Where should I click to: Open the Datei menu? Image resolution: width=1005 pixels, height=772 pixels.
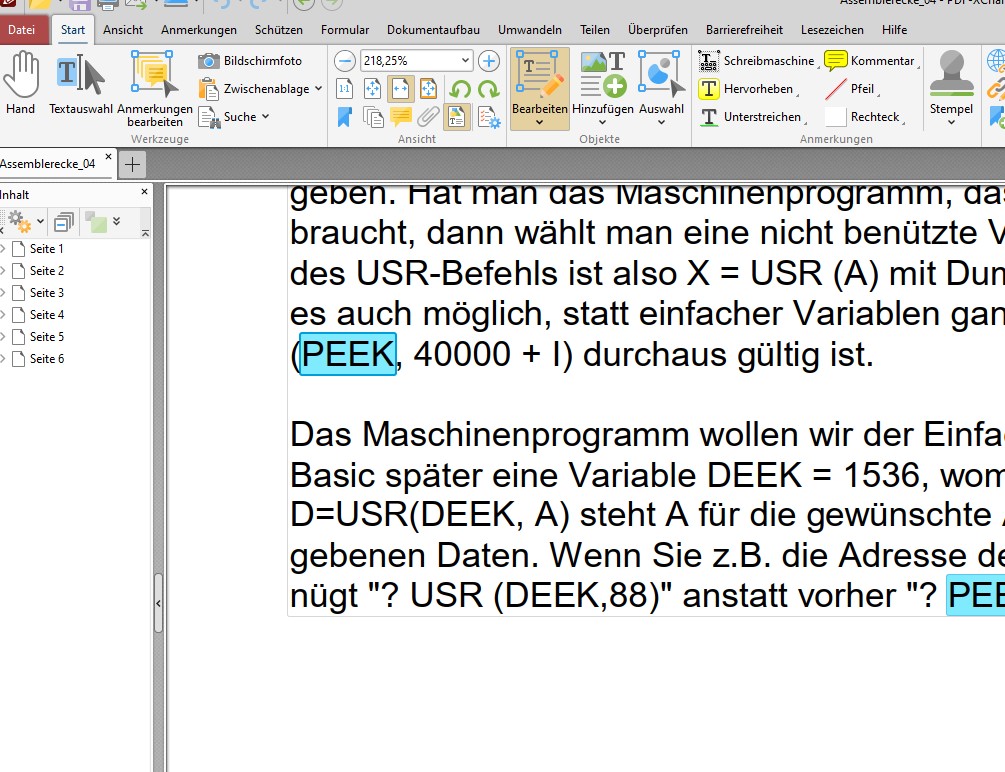22,30
